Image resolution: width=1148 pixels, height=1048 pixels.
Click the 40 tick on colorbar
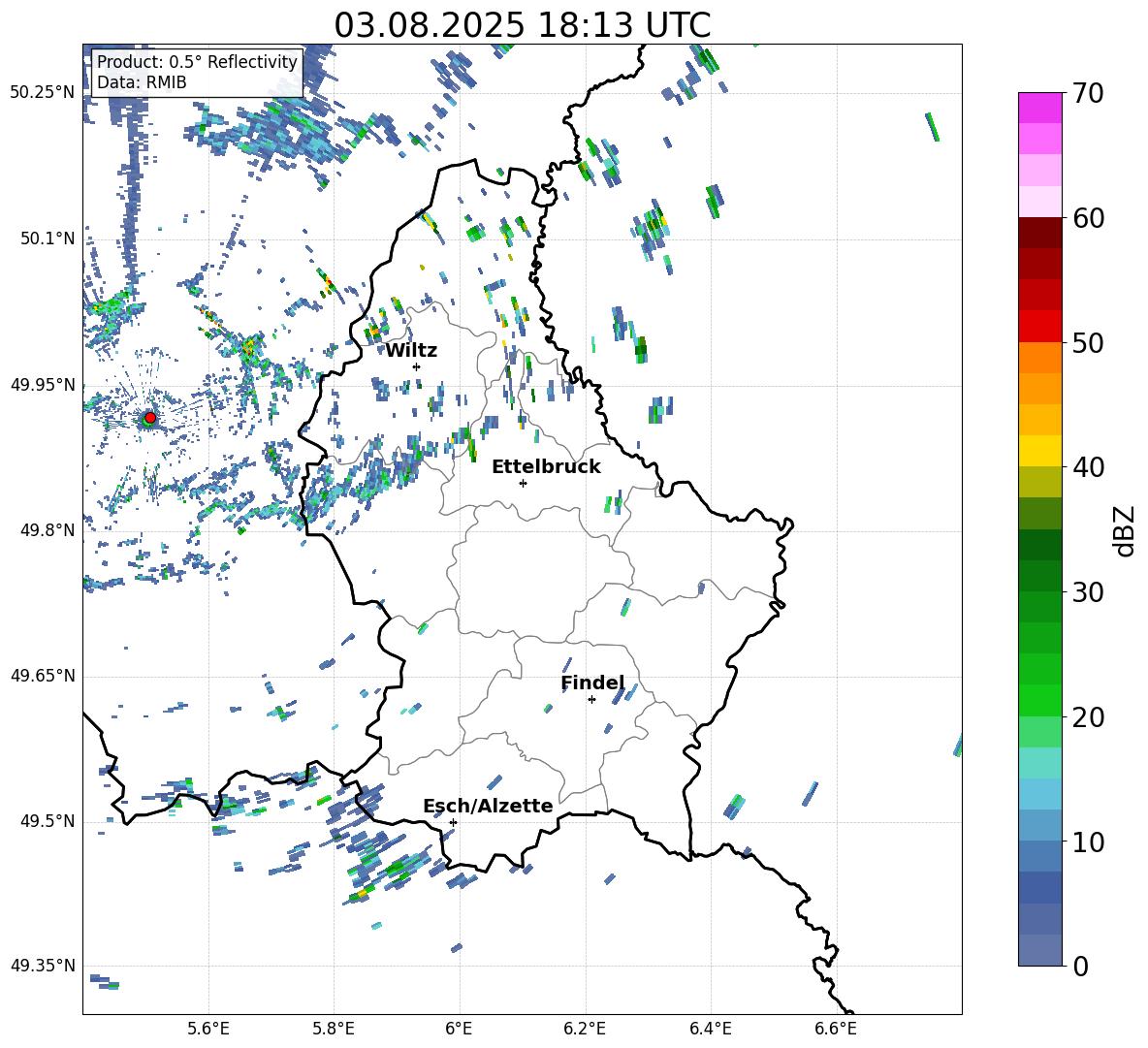click(x=1088, y=467)
